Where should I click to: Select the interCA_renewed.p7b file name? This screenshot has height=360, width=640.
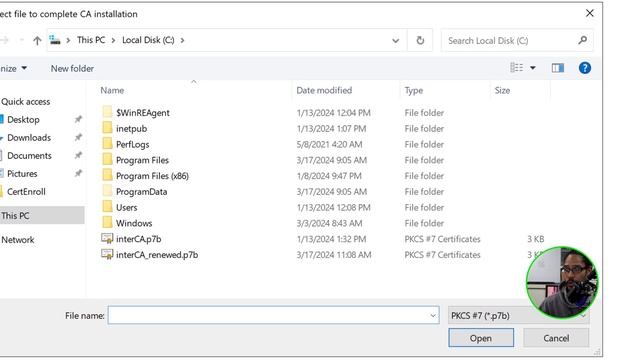click(157, 255)
